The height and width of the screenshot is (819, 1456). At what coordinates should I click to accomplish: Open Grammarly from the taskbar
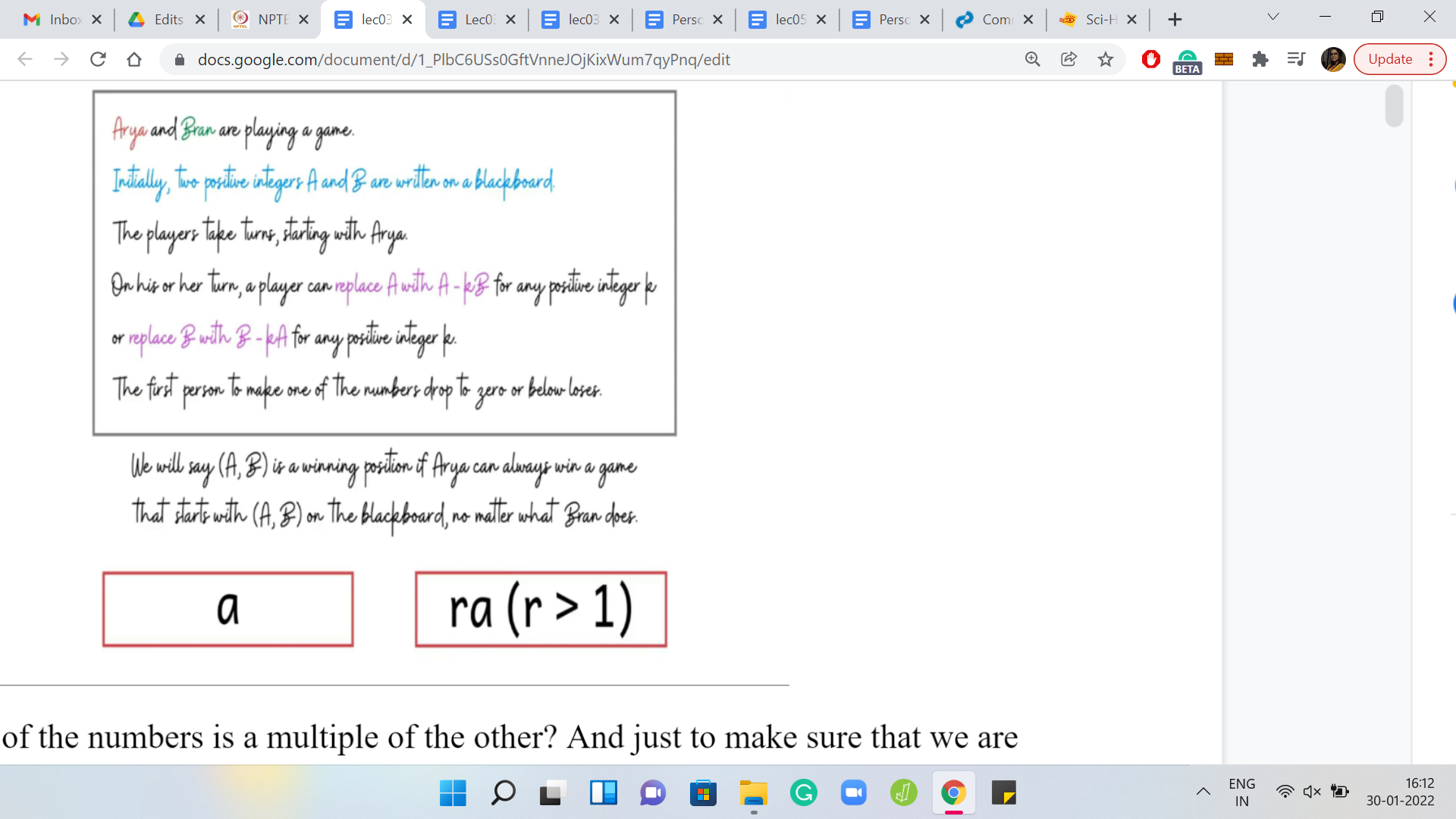pos(803,793)
